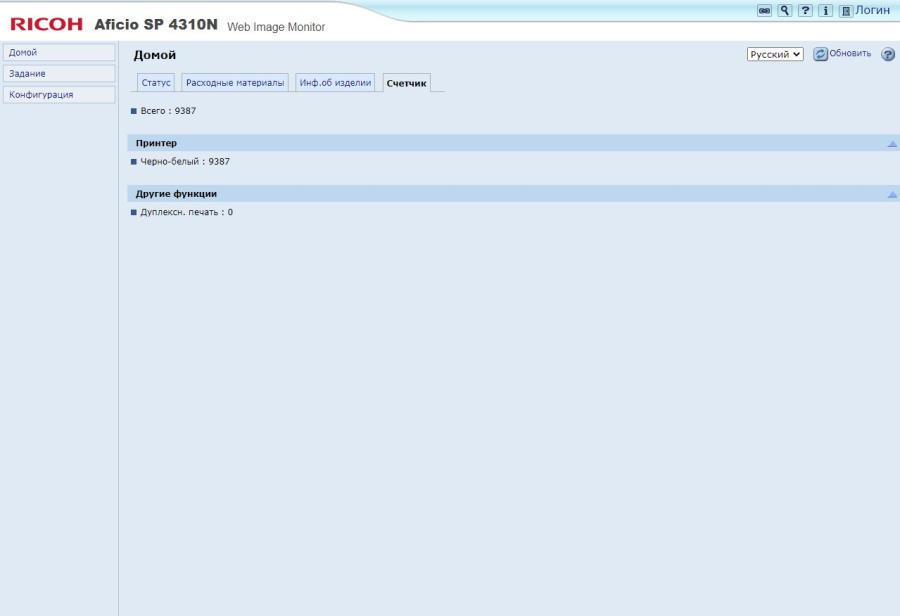This screenshot has width=900, height=616.
Task: Select the Счетчик tab
Action: [406, 83]
